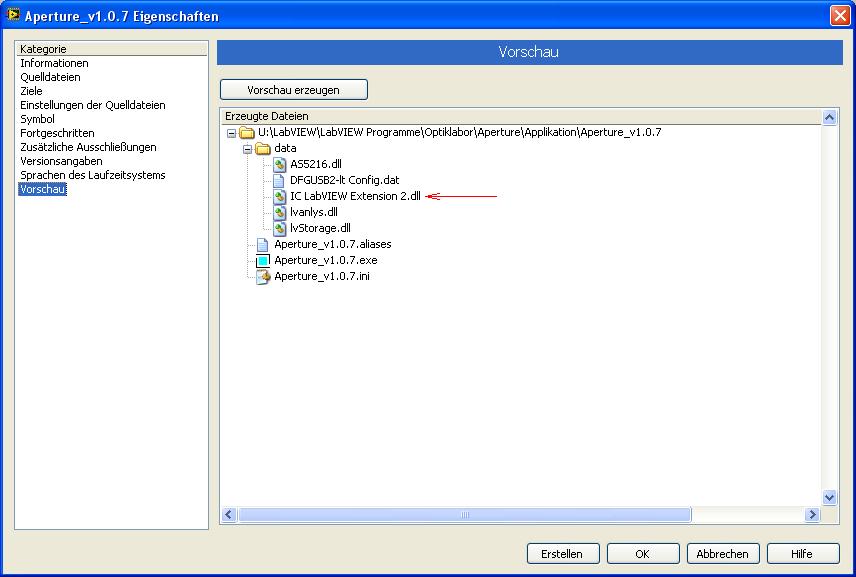Viewport: 856px width, 577px height.
Task: Confirm with the OK button
Action: coord(643,554)
